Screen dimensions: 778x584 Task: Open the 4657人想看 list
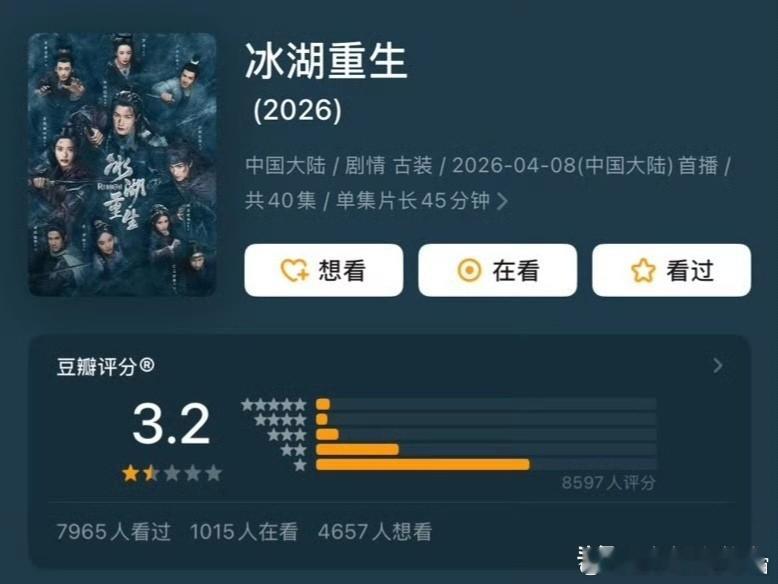[x=375, y=532]
